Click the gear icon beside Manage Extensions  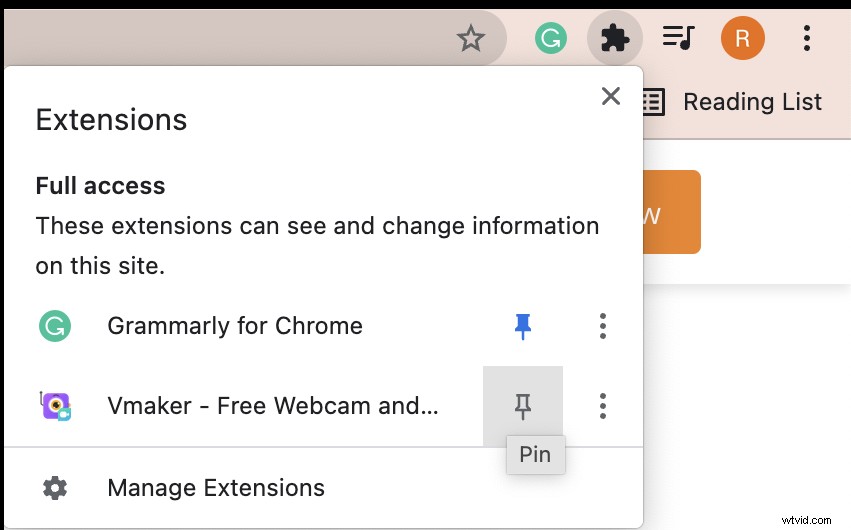(55, 488)
